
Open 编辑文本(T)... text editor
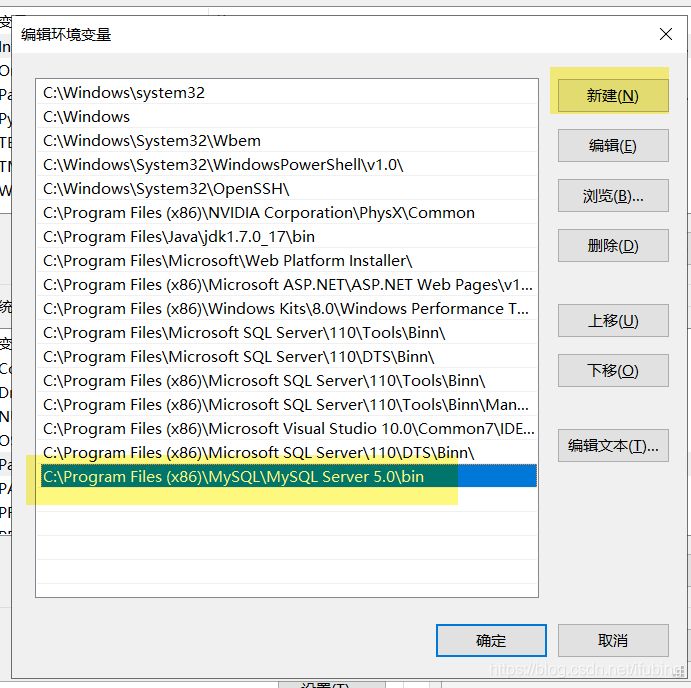pyautogui.click(x=613, y=446)
